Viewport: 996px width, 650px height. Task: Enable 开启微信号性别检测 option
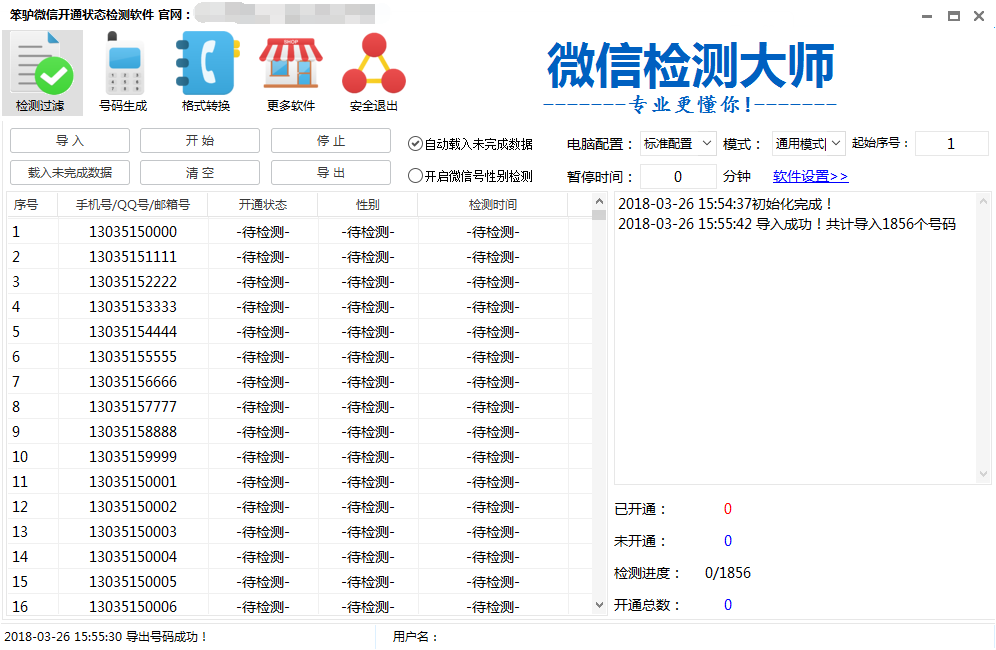pos(470,176)
